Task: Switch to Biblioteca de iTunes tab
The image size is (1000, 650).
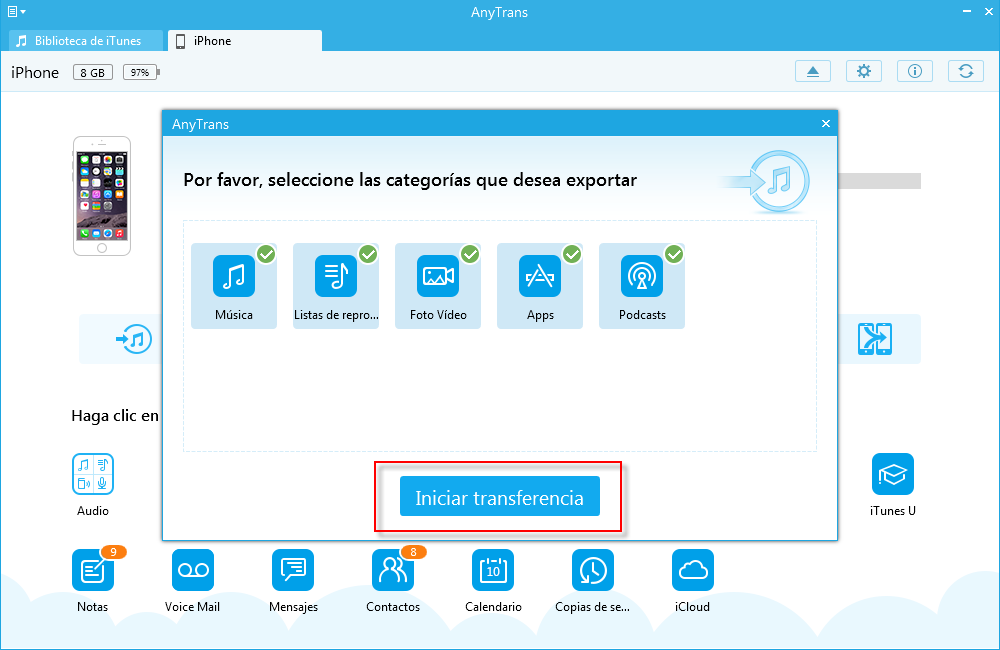Action: (86, 41)
